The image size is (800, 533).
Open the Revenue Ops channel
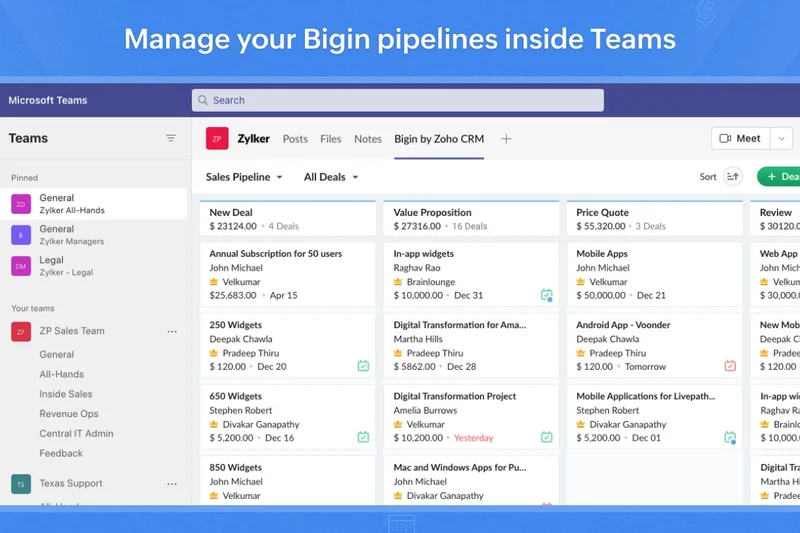(69, 414)
